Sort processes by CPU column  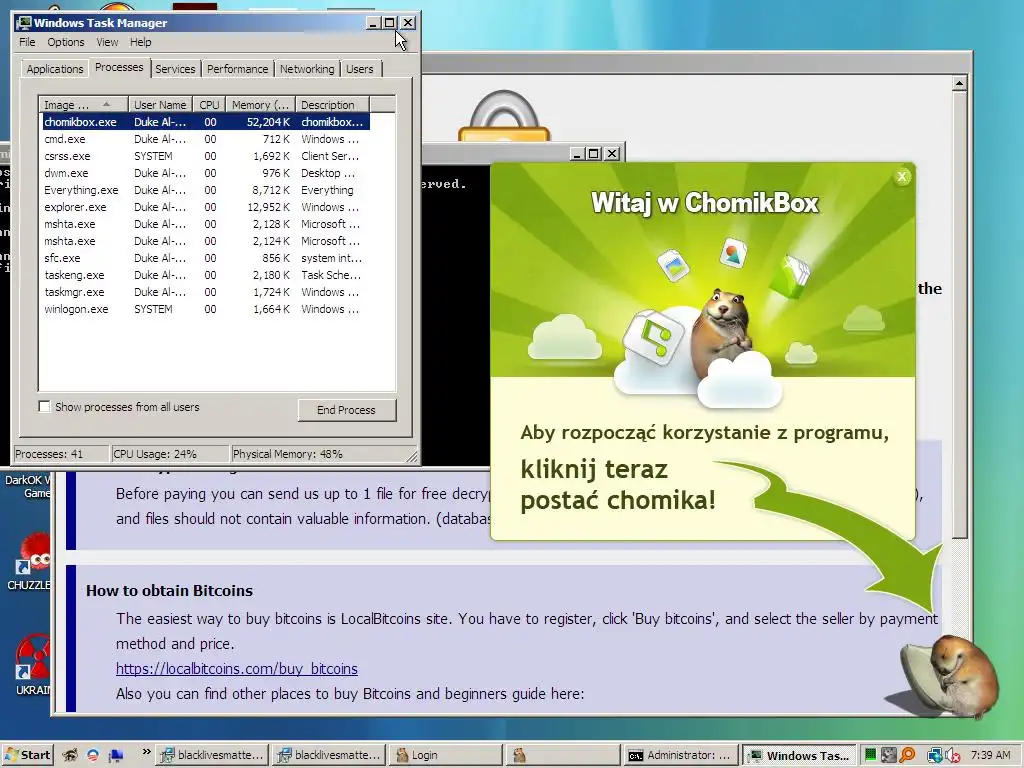tap(210, 104)
